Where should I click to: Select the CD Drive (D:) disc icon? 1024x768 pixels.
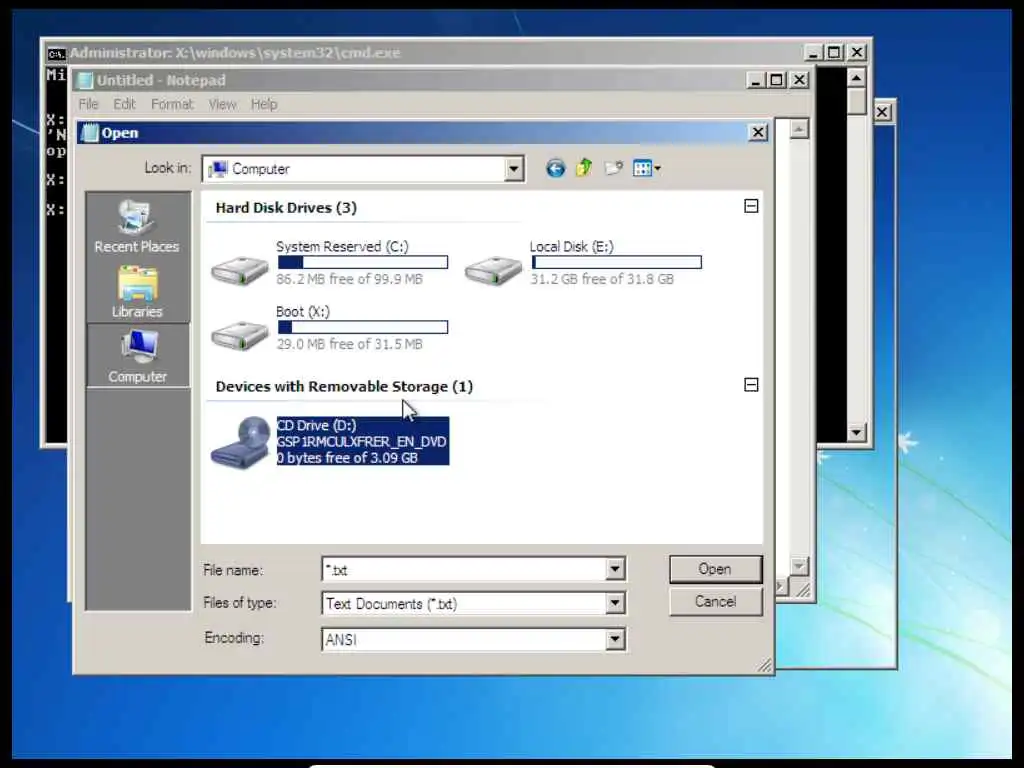click(x=241, y=442)
